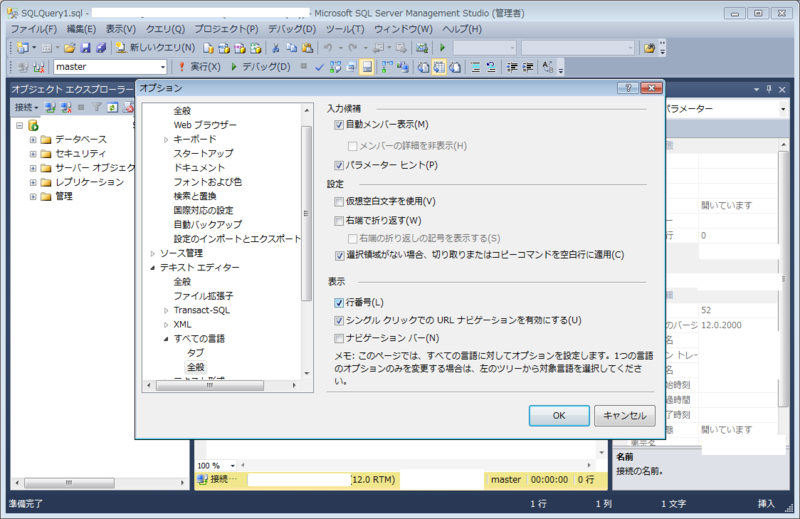The image size is (800, 519).
Task: Click the options tree vertical scrollbar thumb
Action: click(307, 213)
